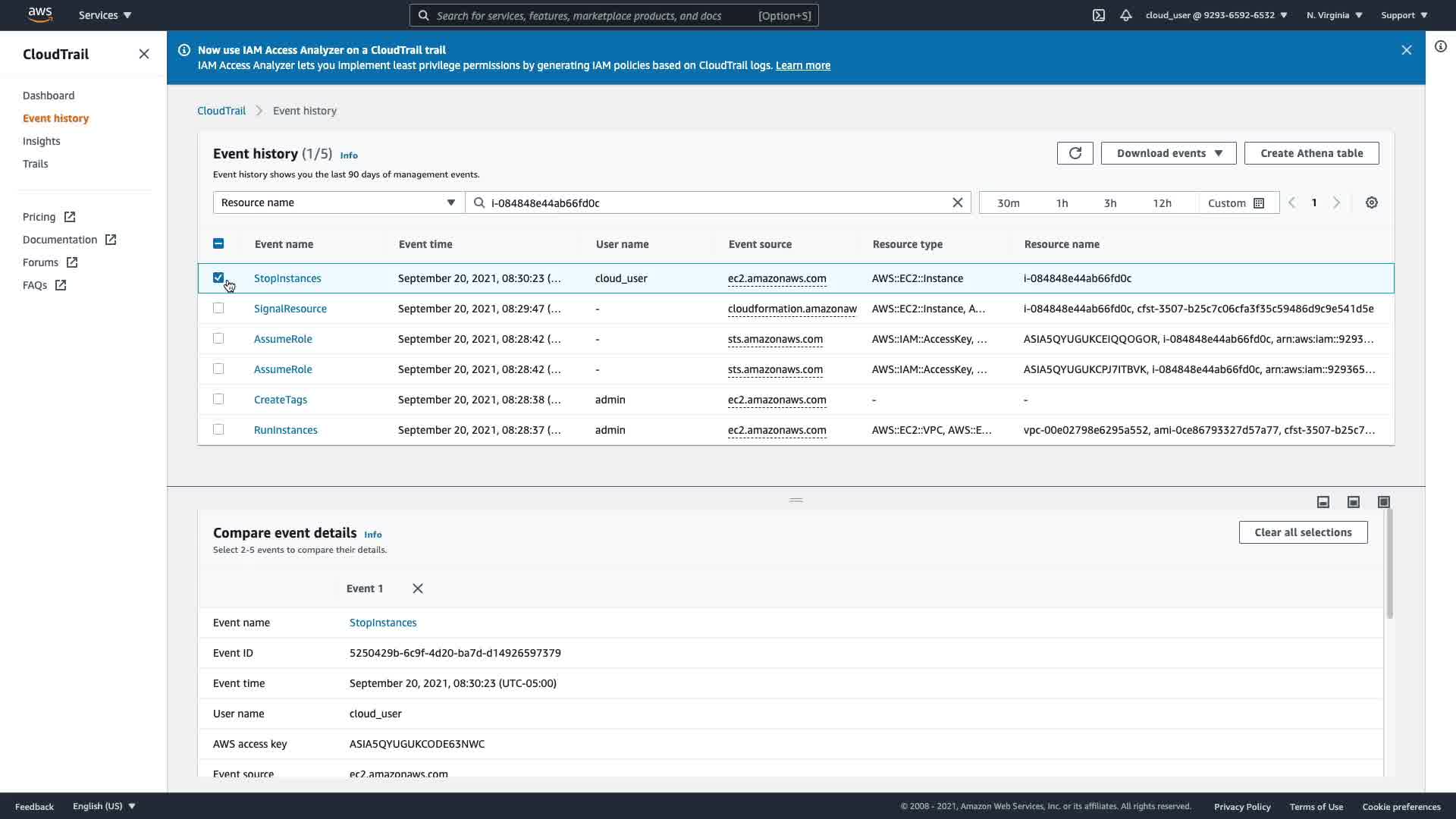Click the refresh events icon button
The height and width of the screenshot is (819, 1456).
tap(1075, 153)
